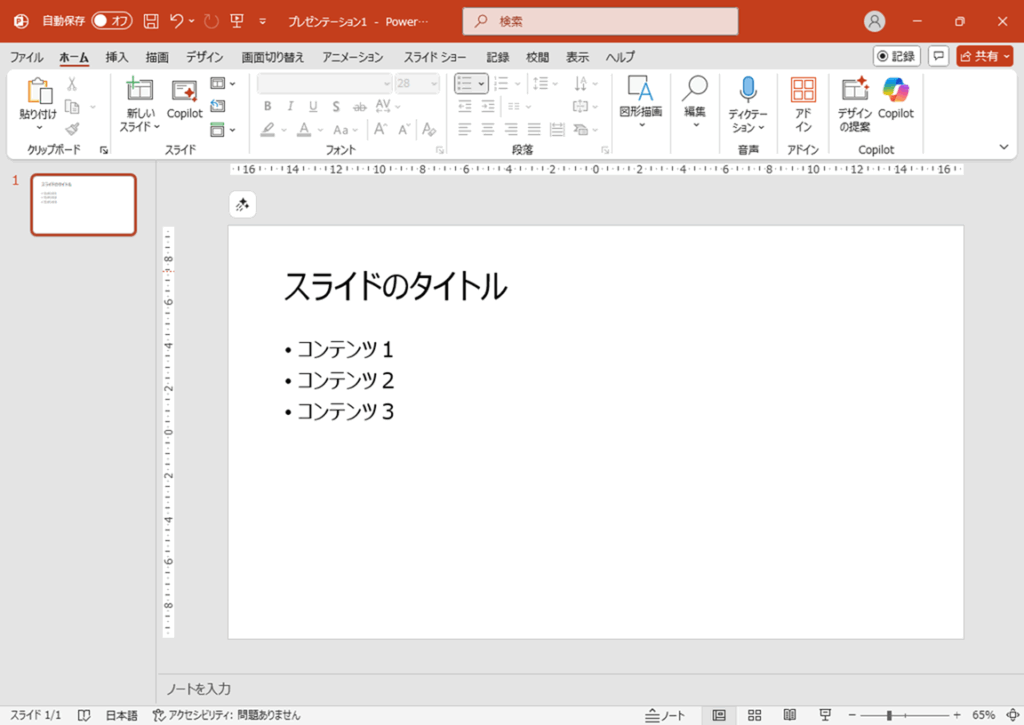This screenshot has height=725, width=1024.
Task: Click the Save icon in title bar
Action: coord(151,21)
